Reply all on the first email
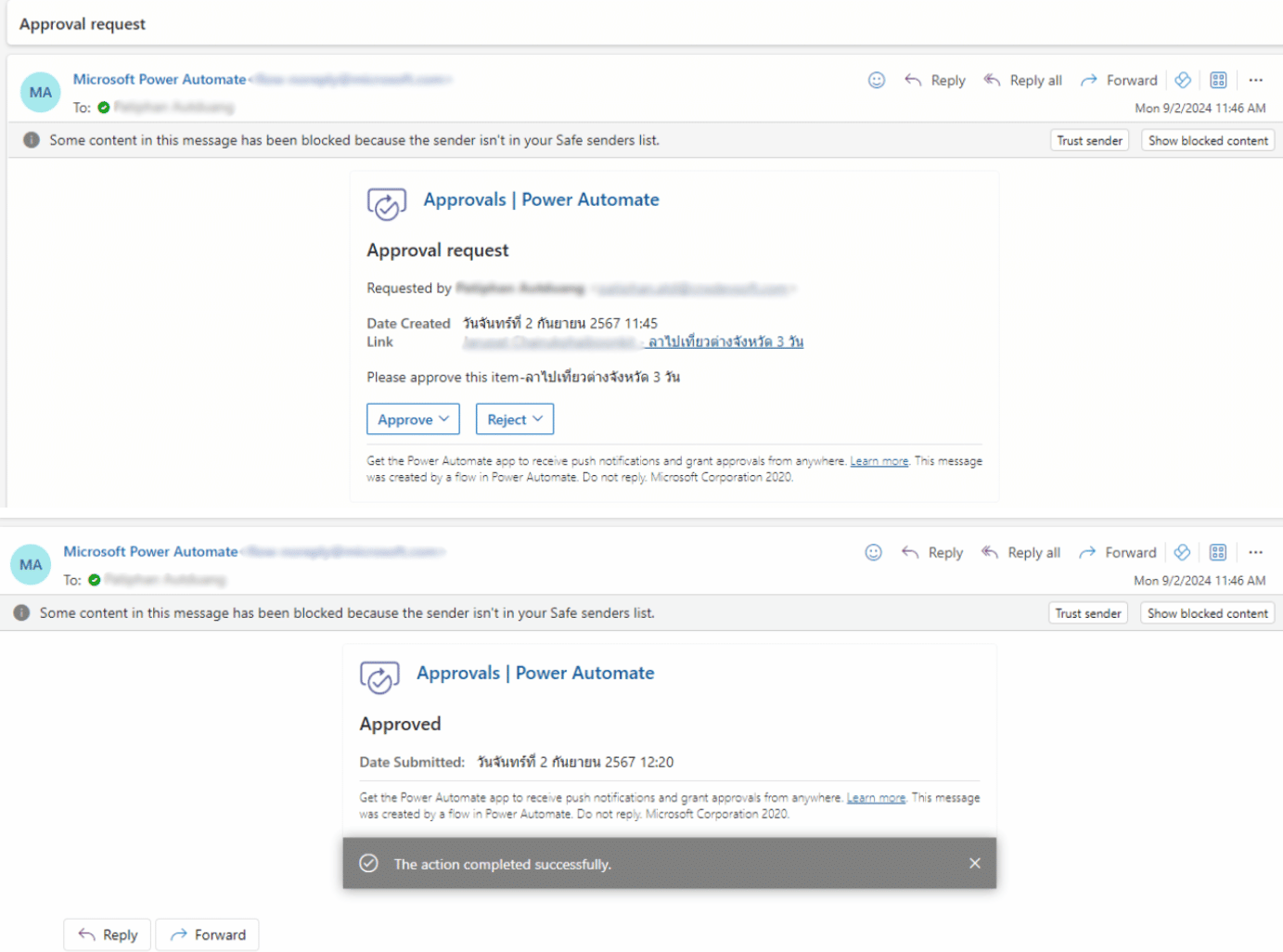This screenshot has height=952, width=1283. click(1022, 80)
